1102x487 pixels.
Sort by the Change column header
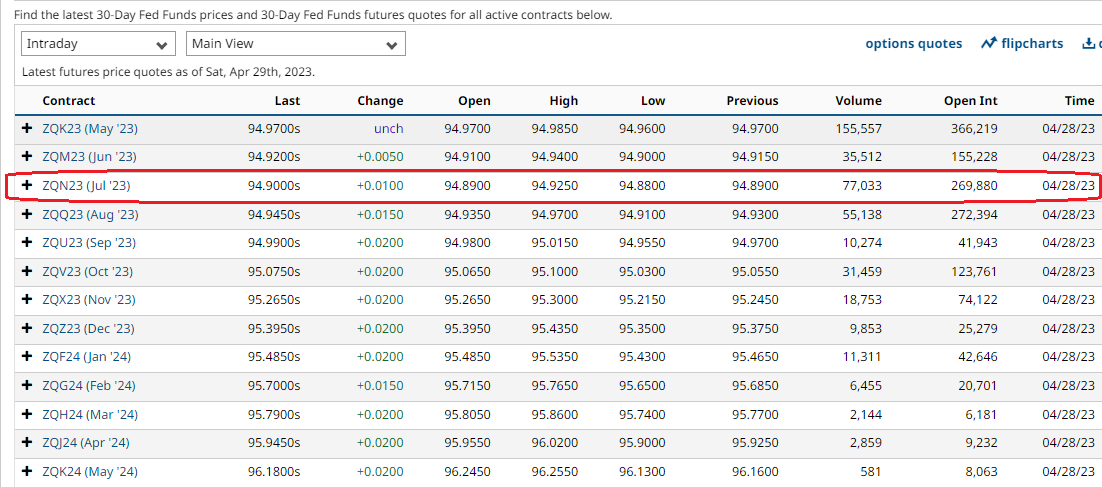tap(380, 101)
